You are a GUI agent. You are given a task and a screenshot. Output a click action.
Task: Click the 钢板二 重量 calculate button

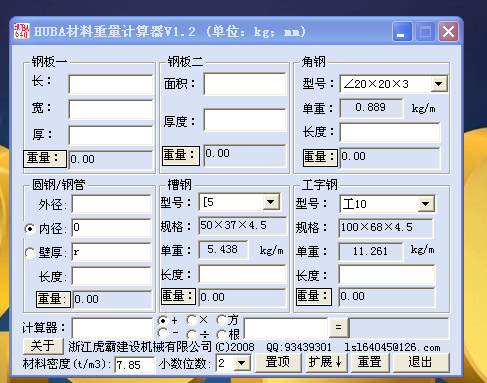click(x=181, y=155)
